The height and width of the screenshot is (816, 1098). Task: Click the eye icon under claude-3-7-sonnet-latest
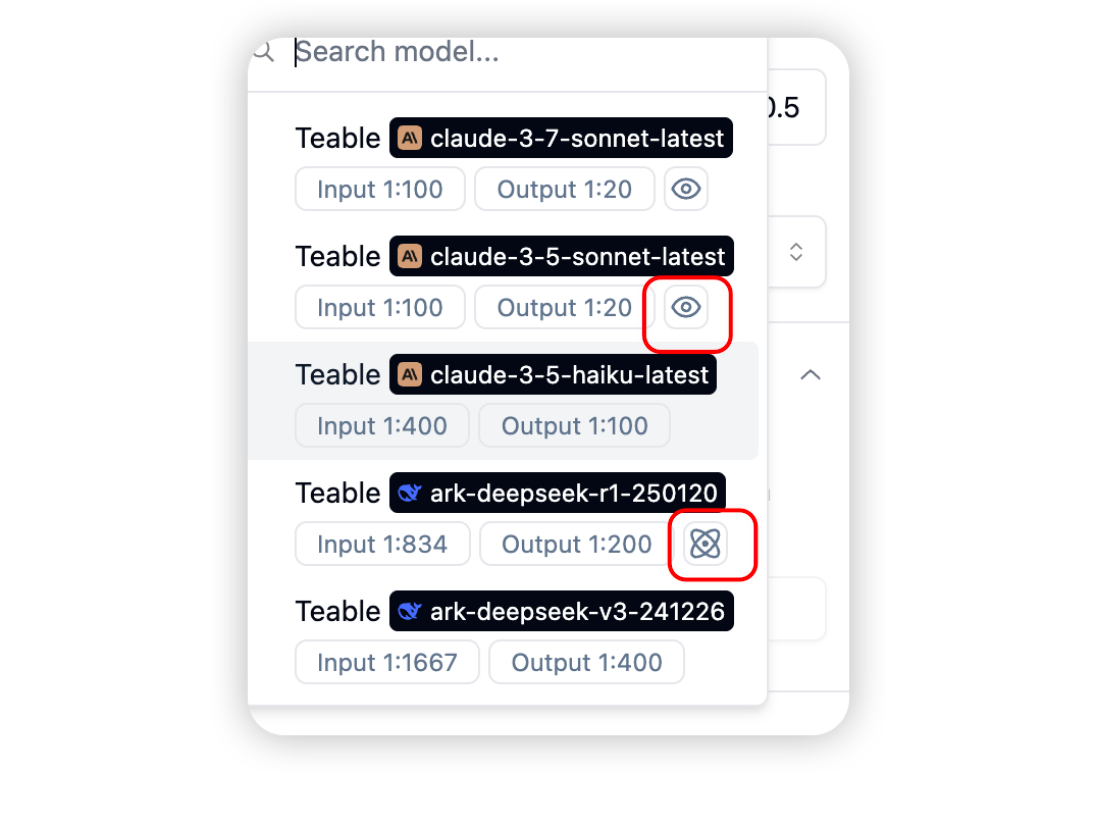coord(686,188)
